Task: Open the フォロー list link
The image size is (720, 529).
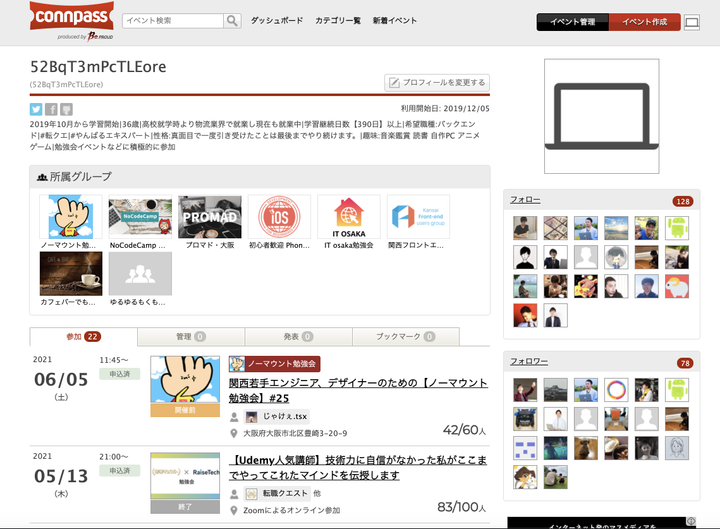Action: pos(525,200)
